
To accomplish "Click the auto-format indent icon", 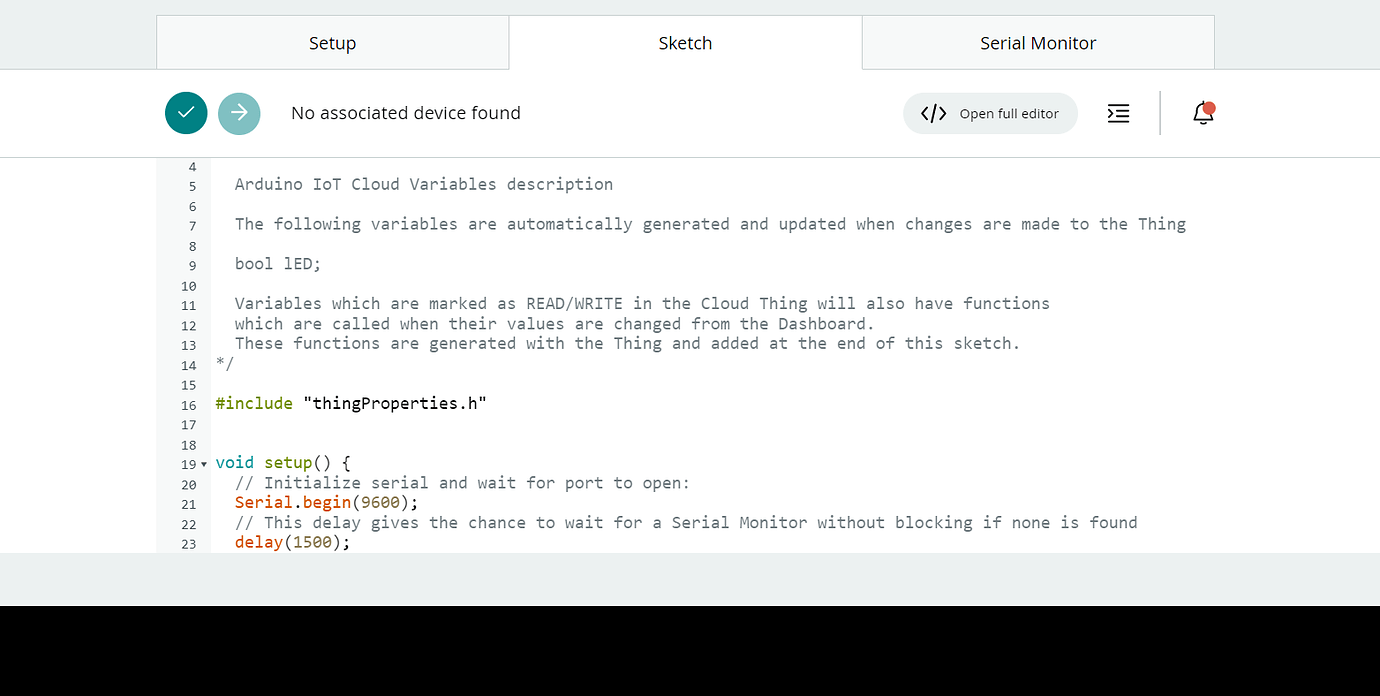I will click(x=1118, y=113).
